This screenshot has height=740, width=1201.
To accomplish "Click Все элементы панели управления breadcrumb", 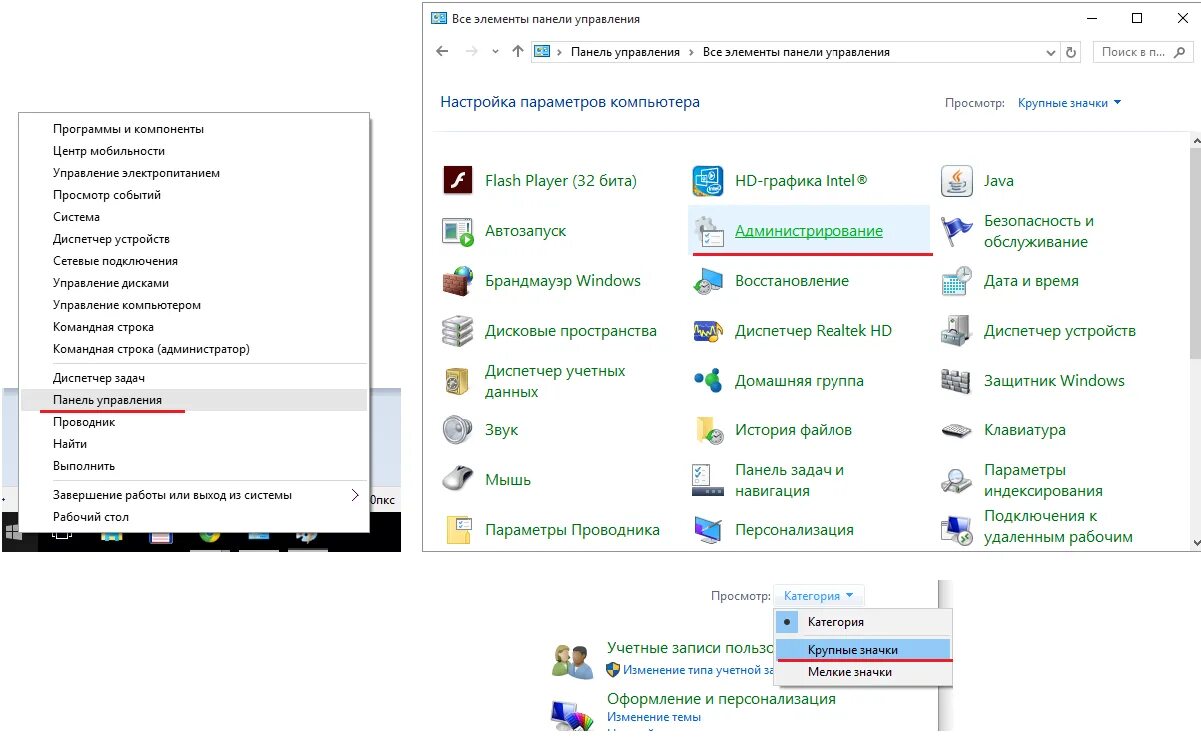I will (x=796, y=52).
